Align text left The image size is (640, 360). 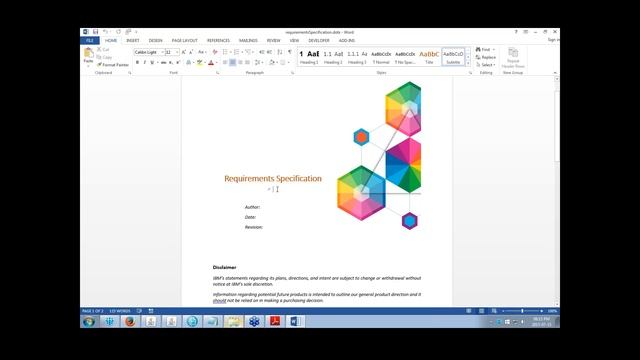click(225, 62)
